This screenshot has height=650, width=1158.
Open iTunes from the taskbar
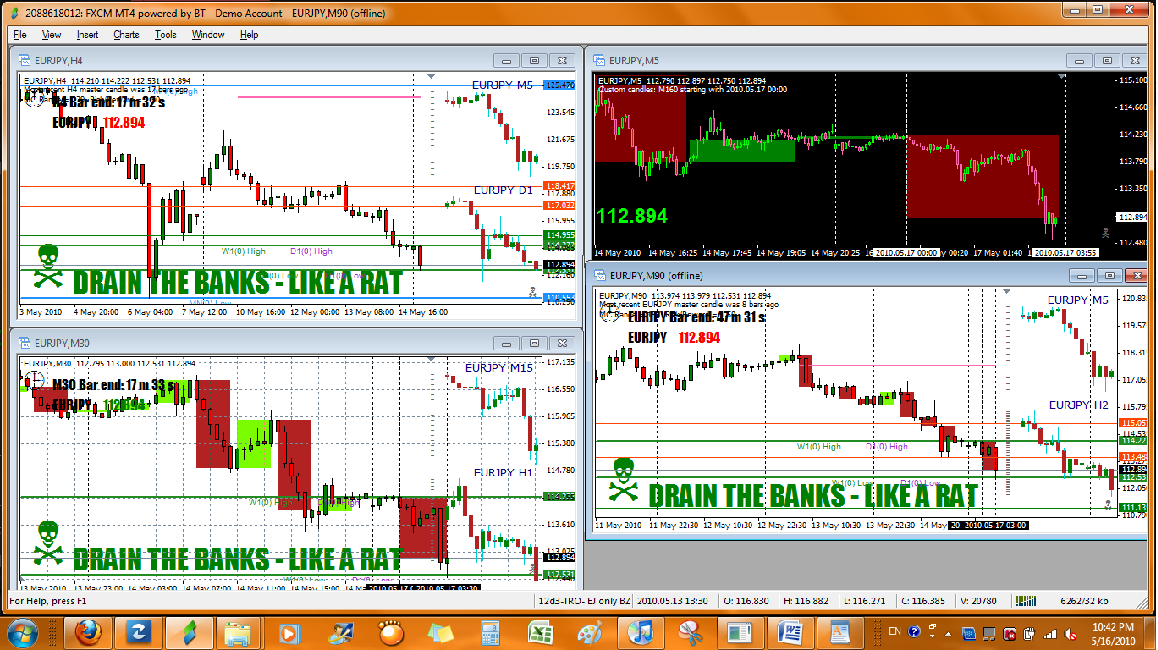(640, 633)
